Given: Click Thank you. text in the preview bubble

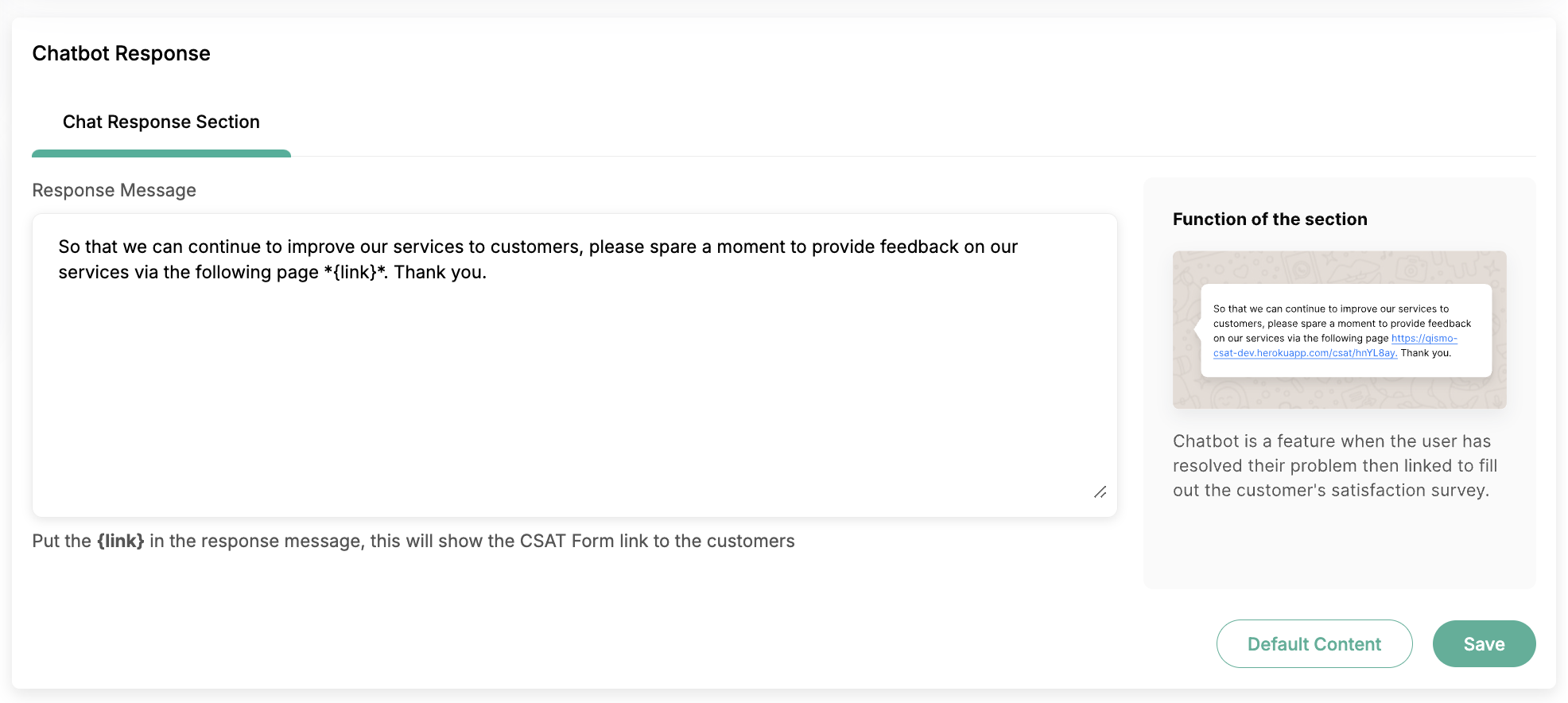Looking at the screenshot, I should [x=1426, y=353].
